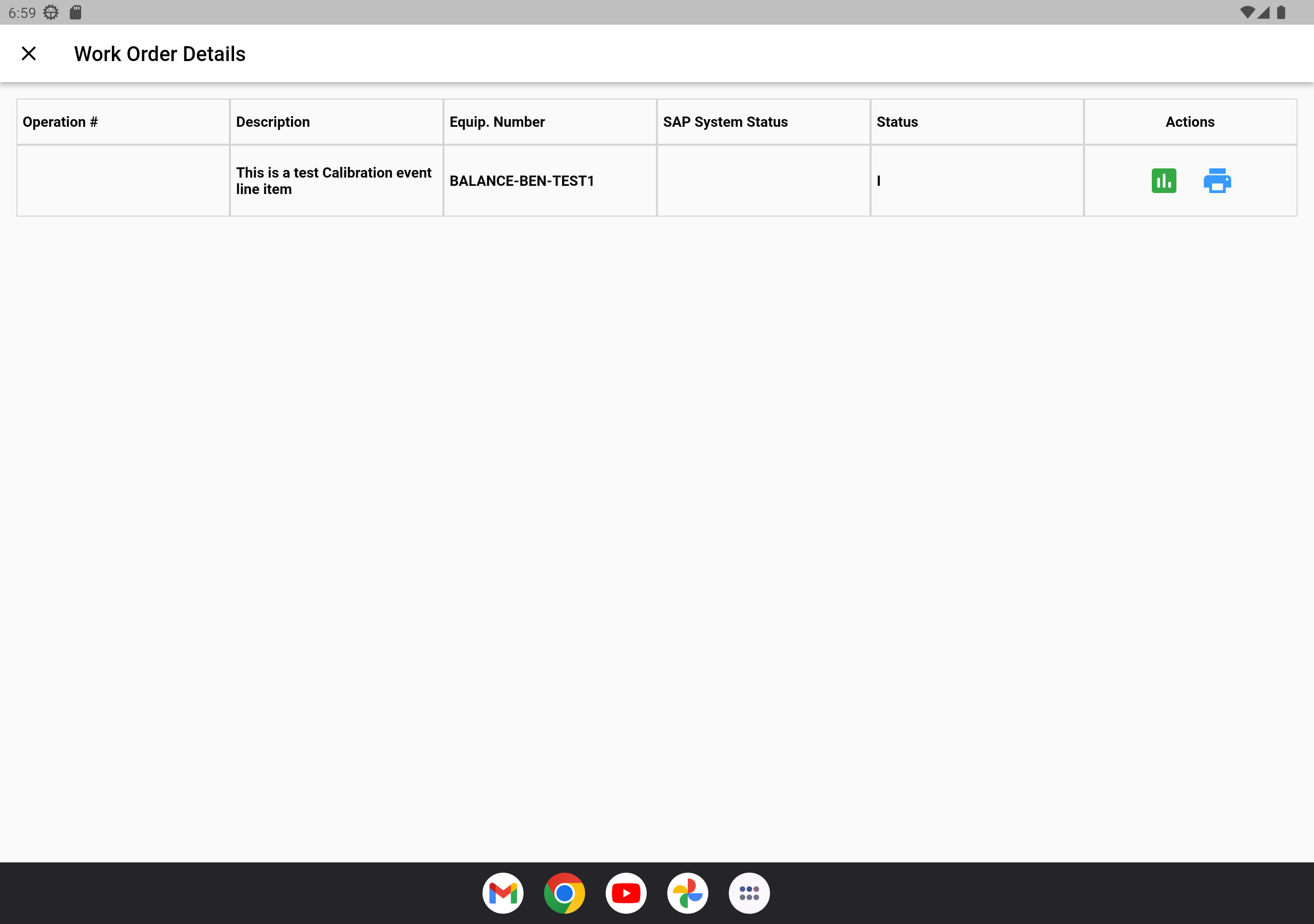Click the SAP System Status header
The height and width of the screenshot is (924, 1314).
(x=725, y=122)
